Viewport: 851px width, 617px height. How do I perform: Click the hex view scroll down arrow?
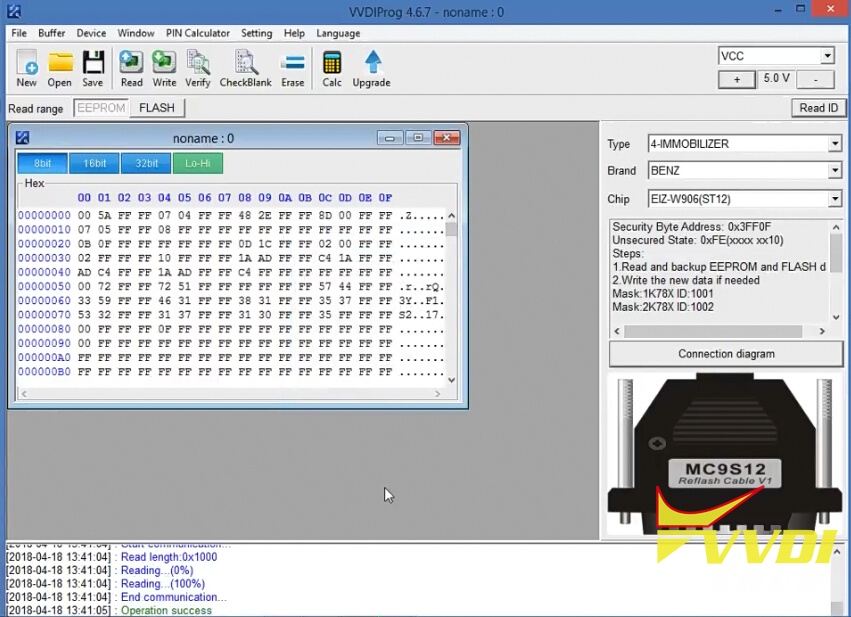tap(452, 380)
